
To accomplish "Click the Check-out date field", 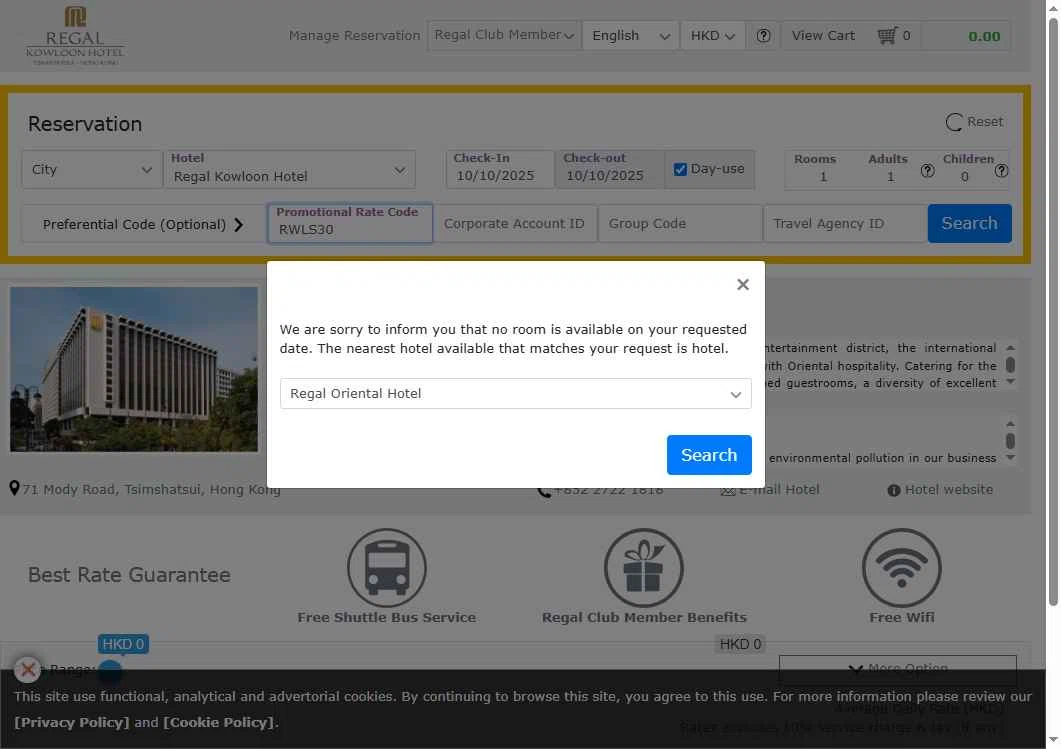I will click(609, 169).
